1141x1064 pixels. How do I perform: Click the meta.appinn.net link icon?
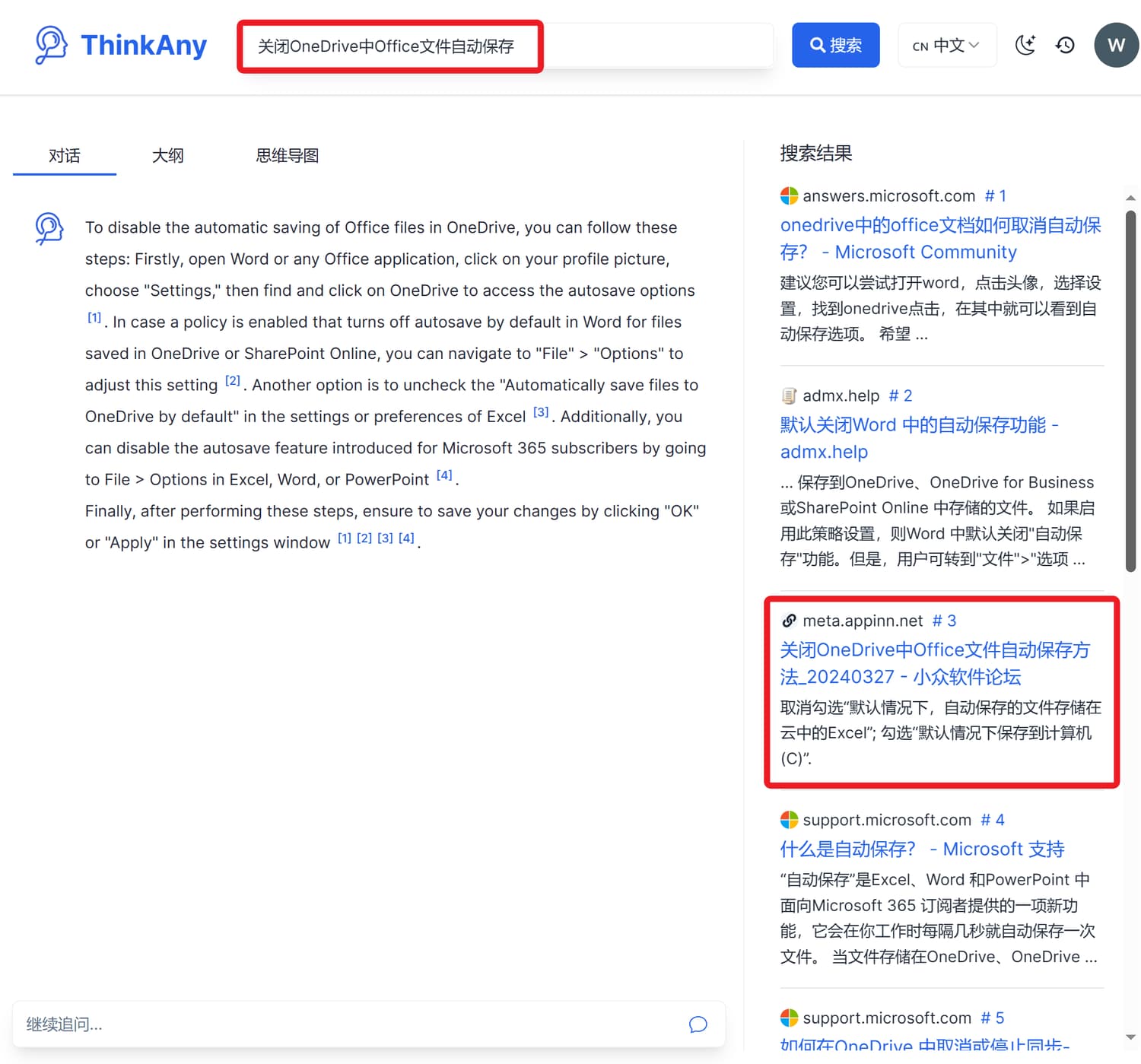789,621
